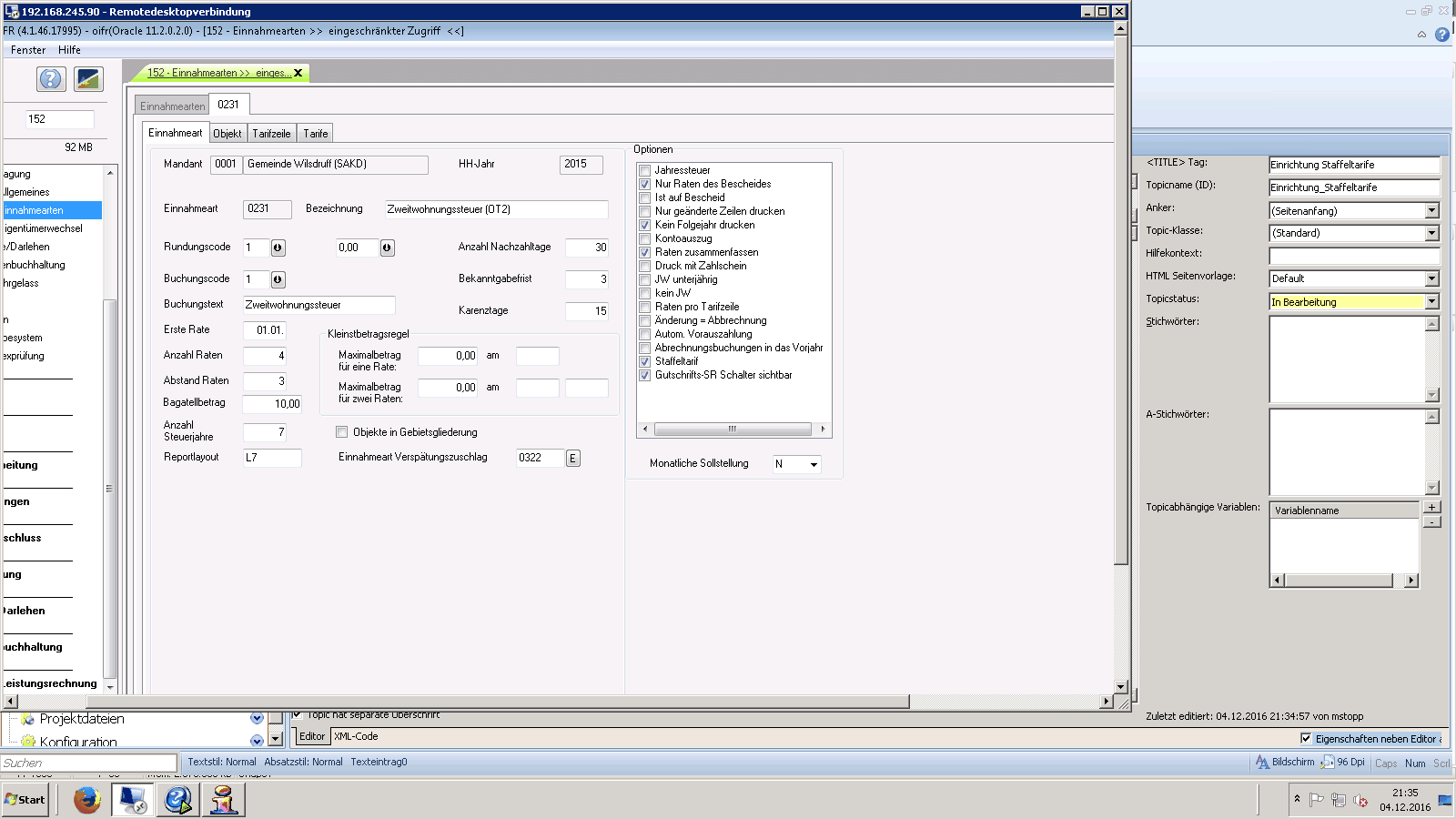This screenshot has width=1456, height=819.
Task: Click the lookup icon beside Buchungscode
Action: click(x=278, y=279)
